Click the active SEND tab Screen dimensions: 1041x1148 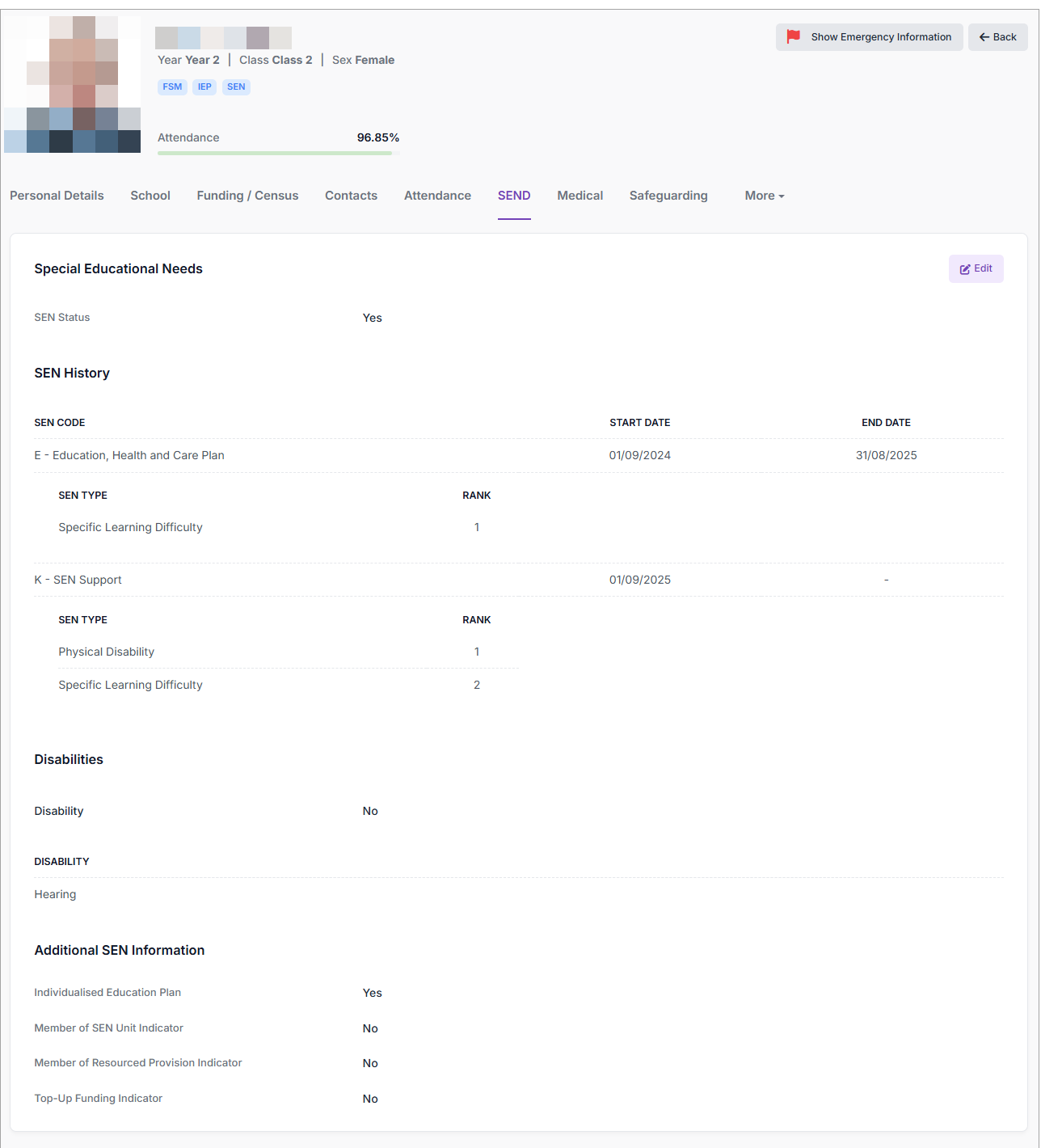tap(514, 196)
